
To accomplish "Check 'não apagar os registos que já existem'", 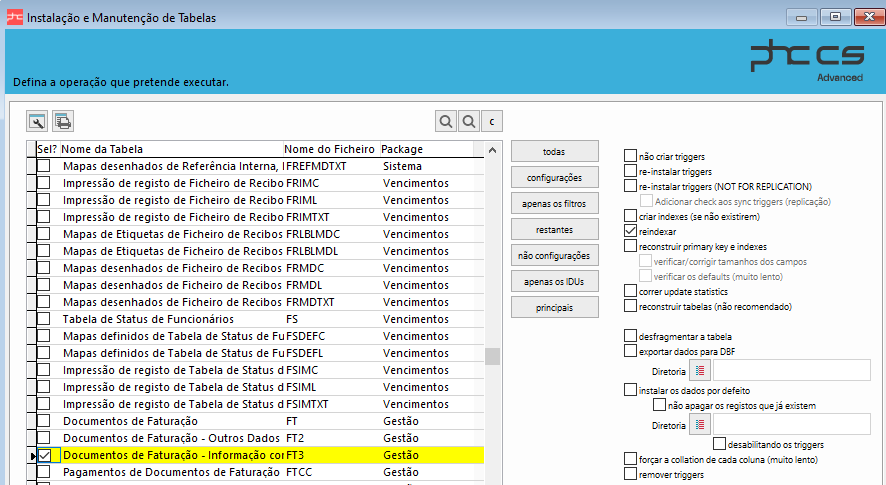I will pos(659,405).
